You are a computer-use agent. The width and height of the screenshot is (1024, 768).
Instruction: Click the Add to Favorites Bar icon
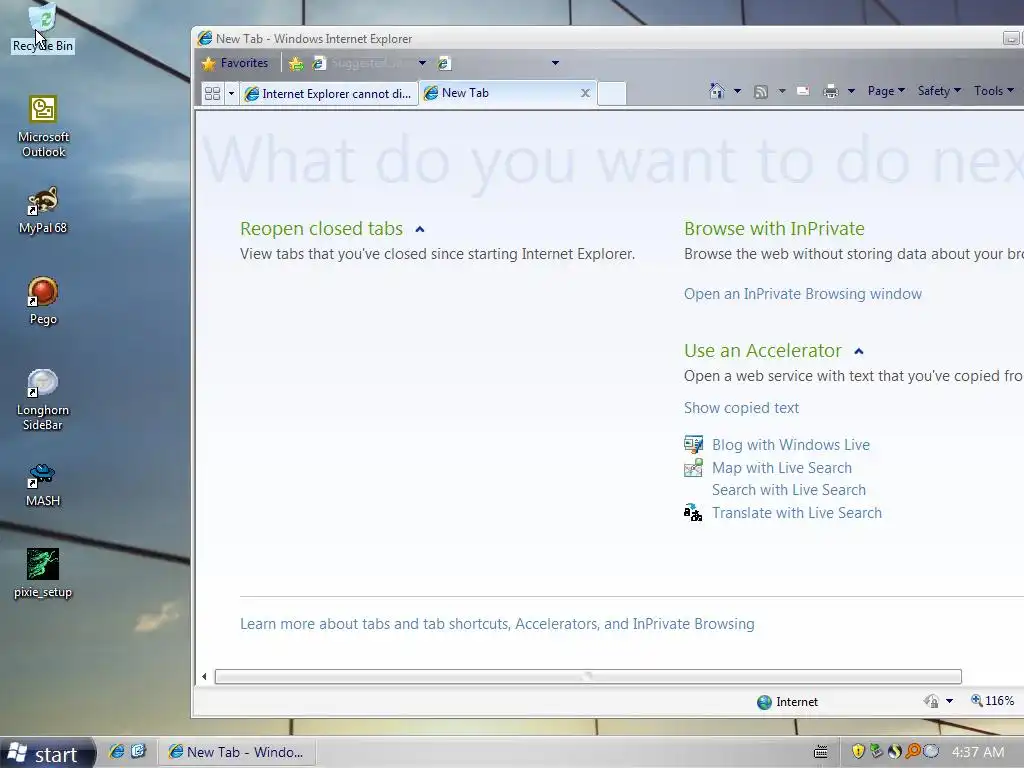point(296,63)
